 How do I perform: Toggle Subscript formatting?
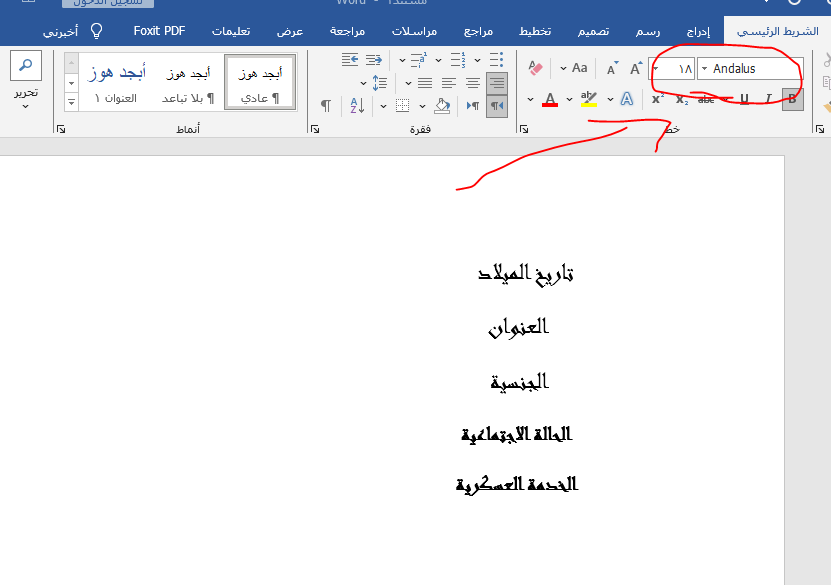(682, 99)
